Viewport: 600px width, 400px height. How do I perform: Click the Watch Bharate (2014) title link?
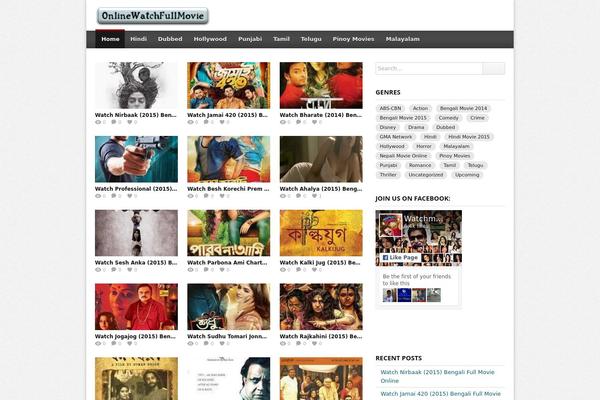[x=321, y=115]
